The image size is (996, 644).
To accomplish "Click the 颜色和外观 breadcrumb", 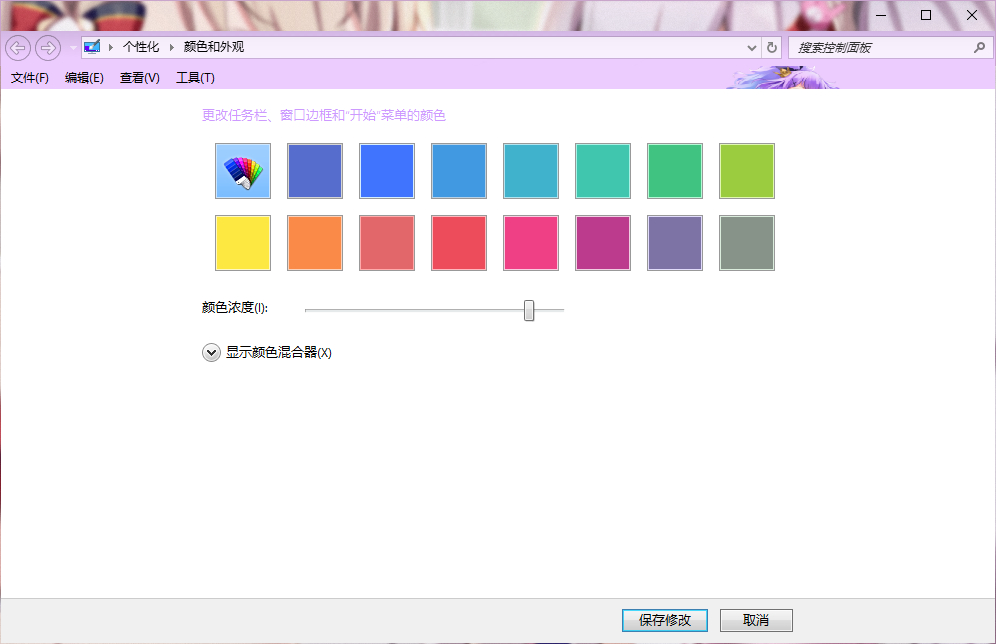I will [213, 47].
